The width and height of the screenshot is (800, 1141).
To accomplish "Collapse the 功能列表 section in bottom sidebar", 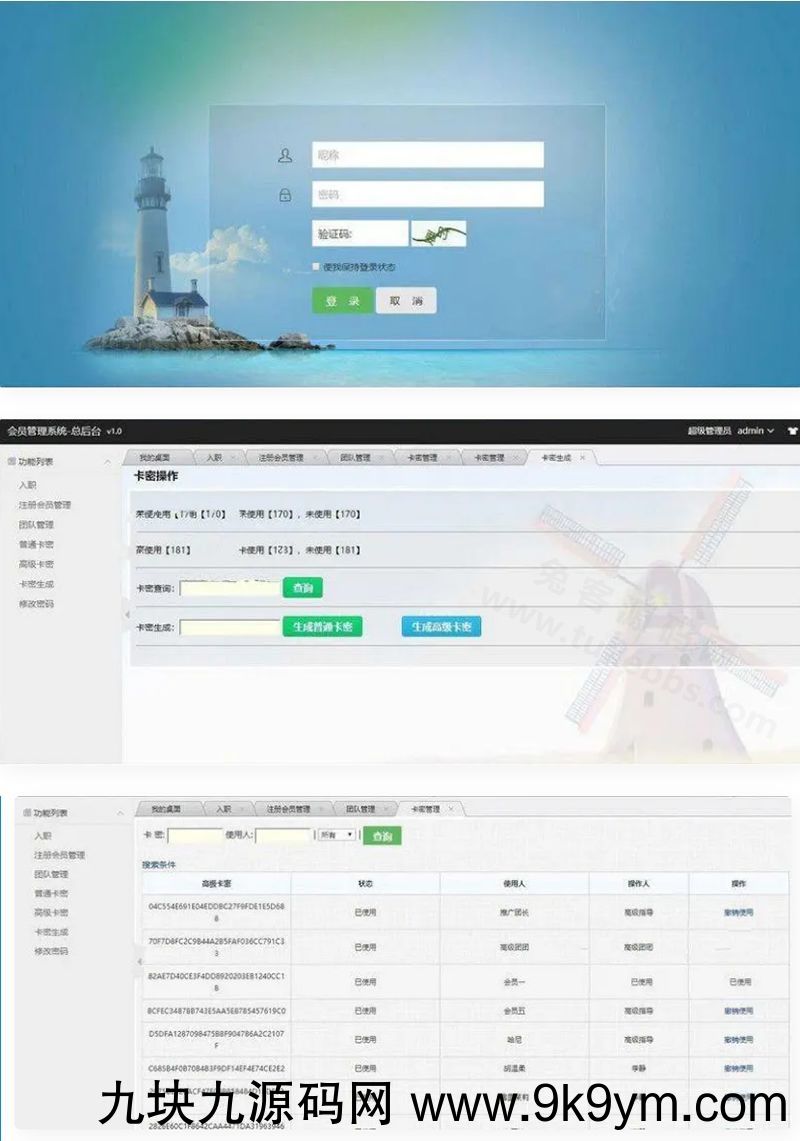I will [121, 813].
